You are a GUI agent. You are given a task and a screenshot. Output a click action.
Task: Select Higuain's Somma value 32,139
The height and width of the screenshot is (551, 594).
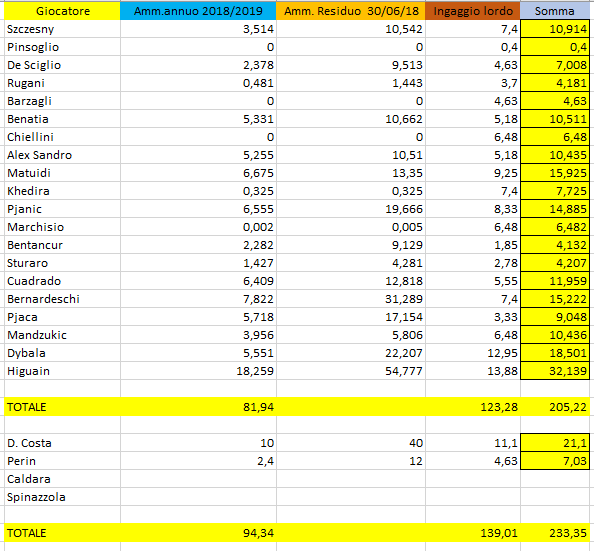coord(555,371)
